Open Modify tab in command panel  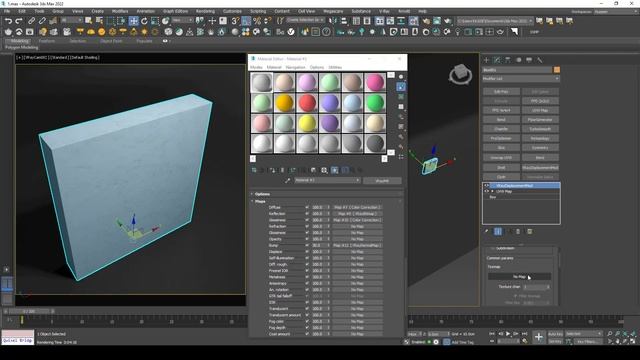pos(497,60)
